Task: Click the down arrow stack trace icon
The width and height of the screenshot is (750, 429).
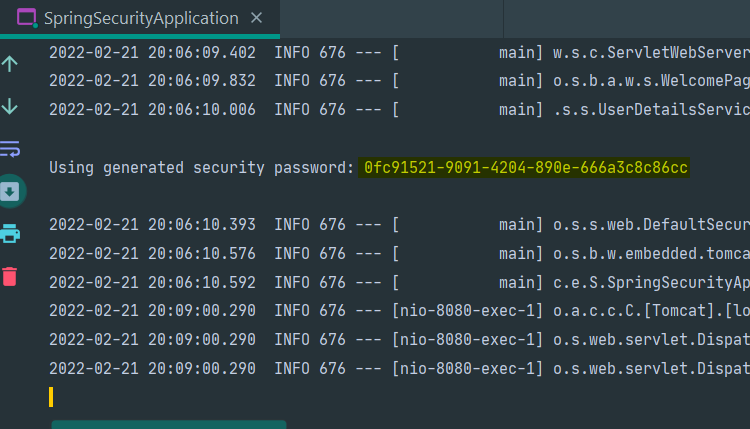Action: (11, 106)
